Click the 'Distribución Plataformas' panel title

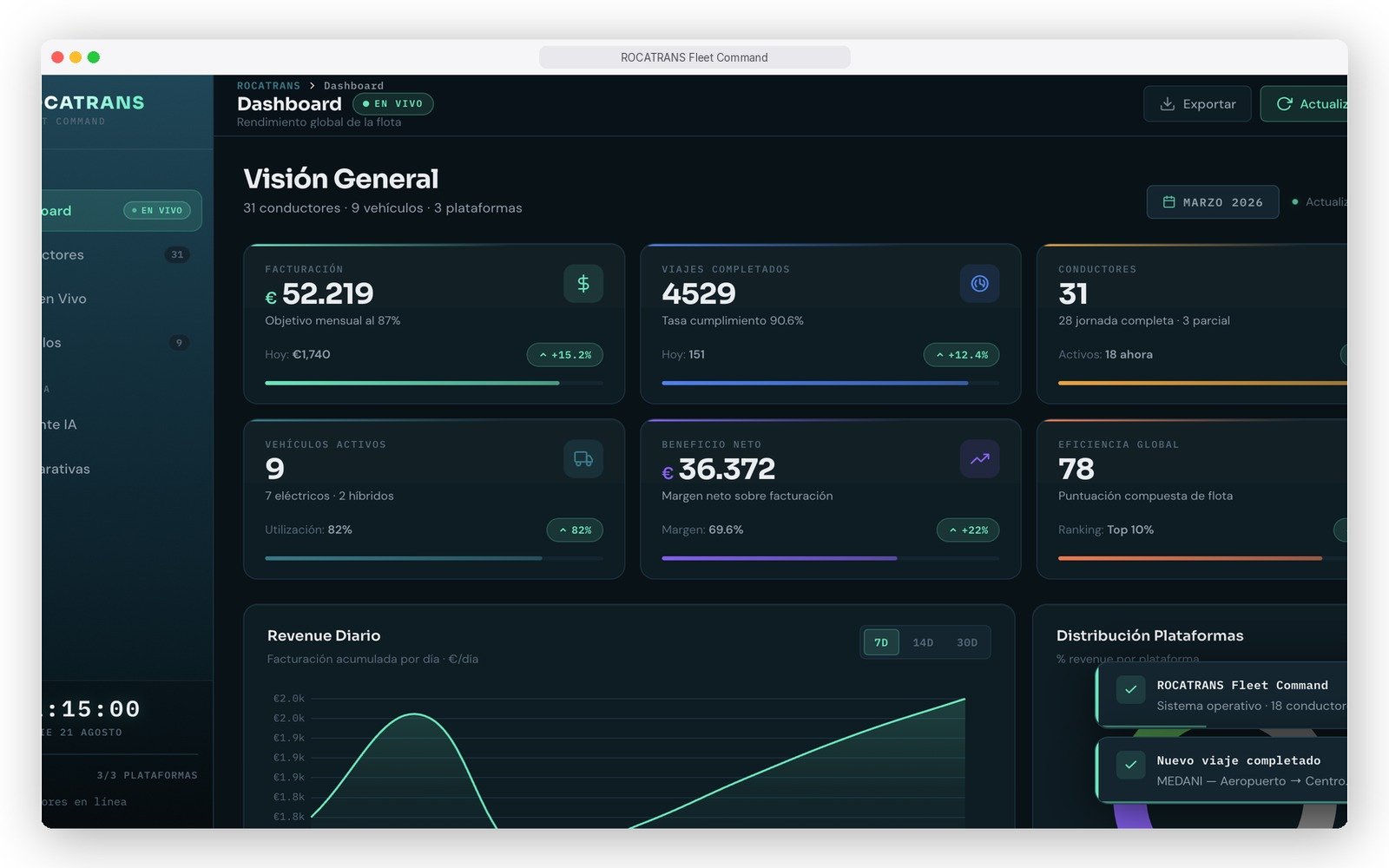[1150, 635]
